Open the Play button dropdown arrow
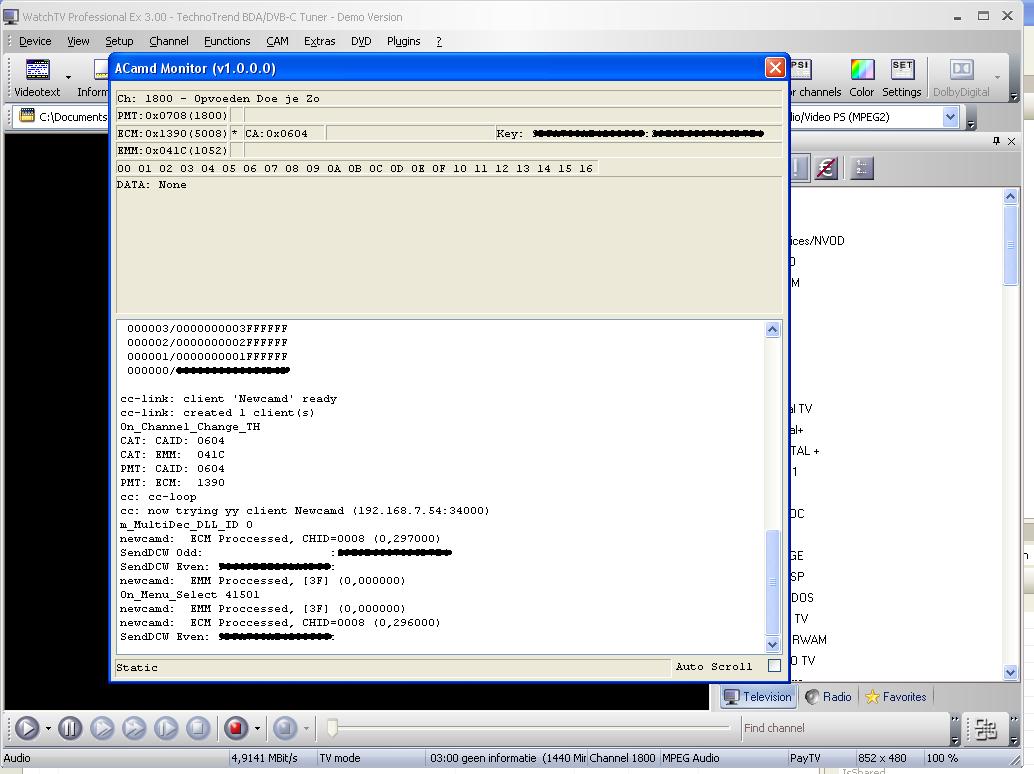 pyautogui.click(x=48, y=729)
